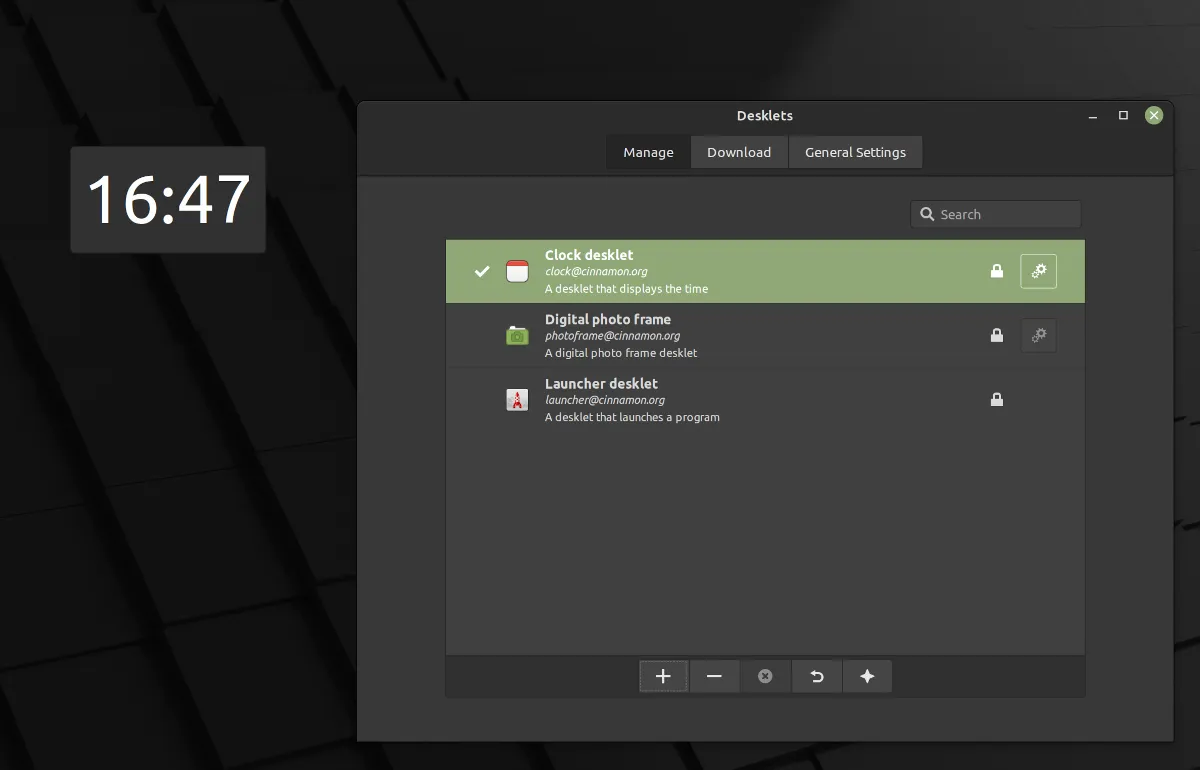Switch to the Download tab
Viewport: 1200px width, 770px height.
(x=739, y=152)
